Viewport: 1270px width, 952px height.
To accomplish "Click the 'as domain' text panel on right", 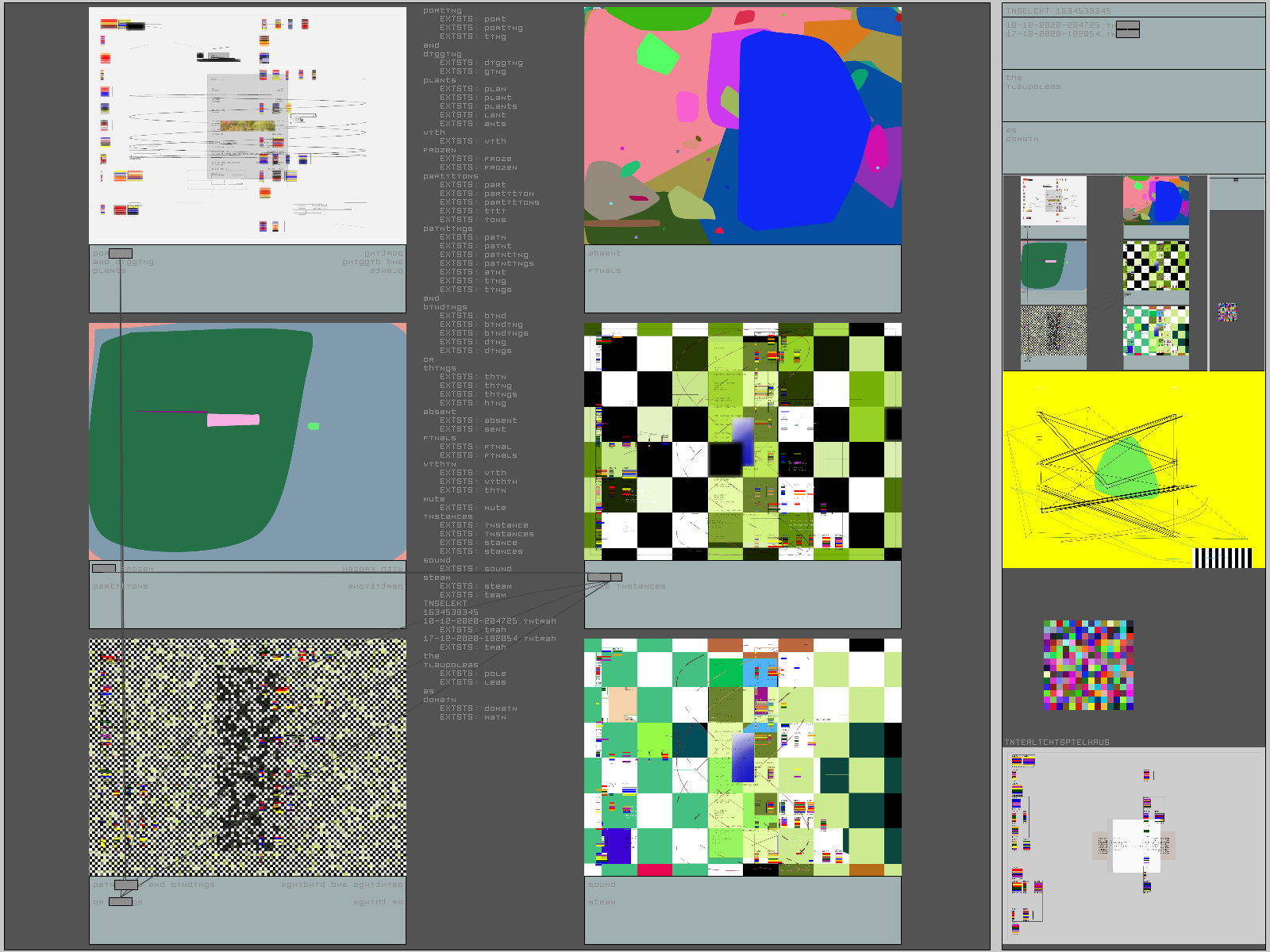I will pos(1133,148).
